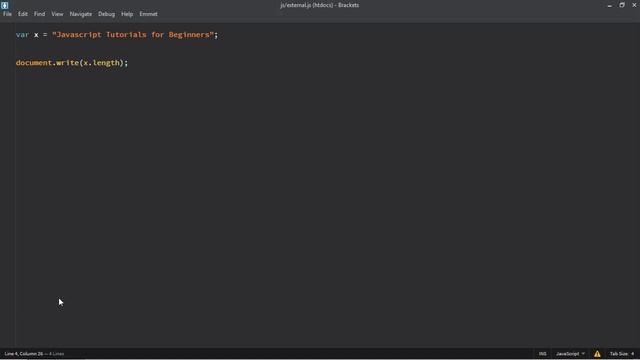This screenshot has height=360, width=640.
Task: Click the var keyword in the code
Action: point(22,35)
